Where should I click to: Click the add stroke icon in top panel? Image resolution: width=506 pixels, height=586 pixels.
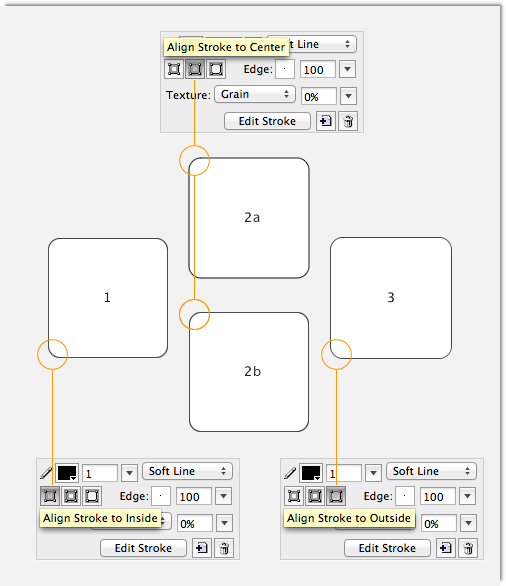click(326, 121)
